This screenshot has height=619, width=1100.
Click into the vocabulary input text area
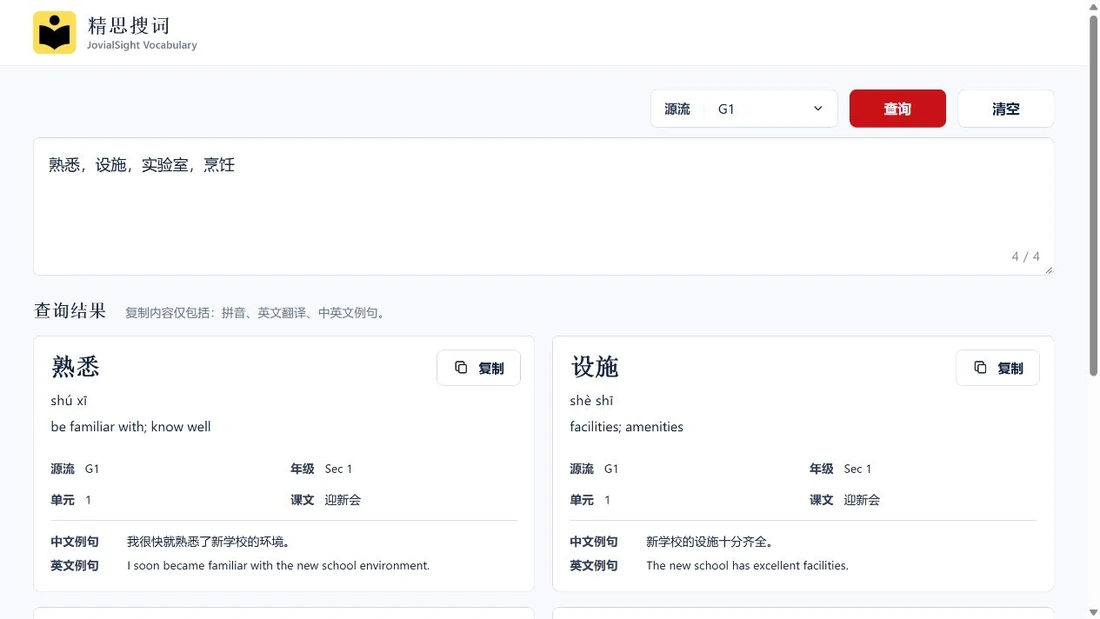tap(543, 206)
